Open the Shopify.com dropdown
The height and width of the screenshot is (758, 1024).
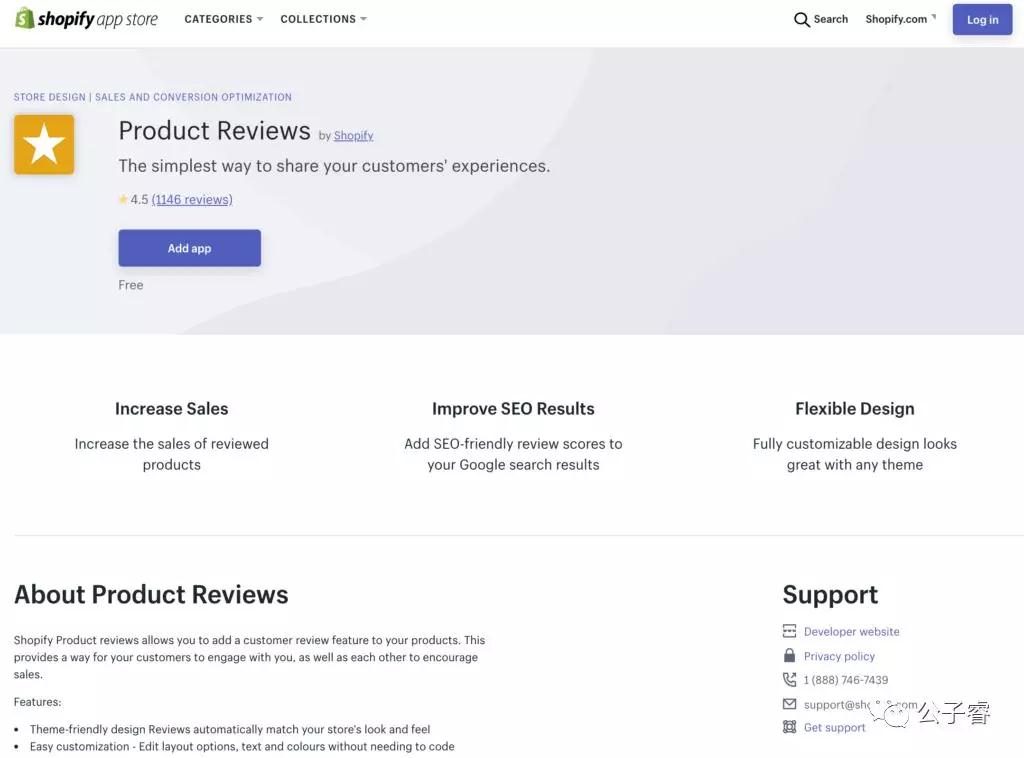pos(897,18)
